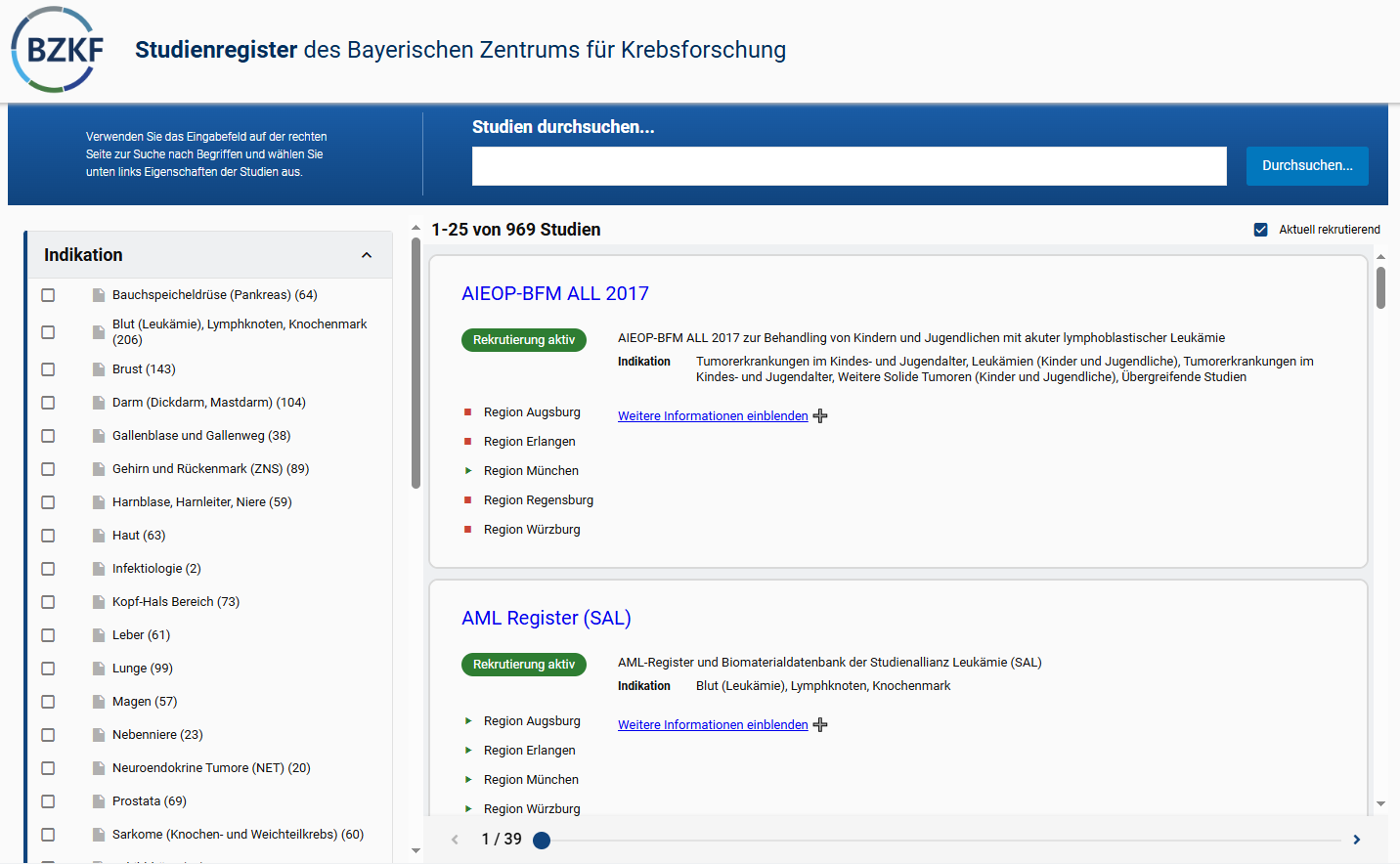The height and width of the screenshot is (864, 1400).
Task: Click the page slider handle at bottom
Action: [x=542, y=840]
